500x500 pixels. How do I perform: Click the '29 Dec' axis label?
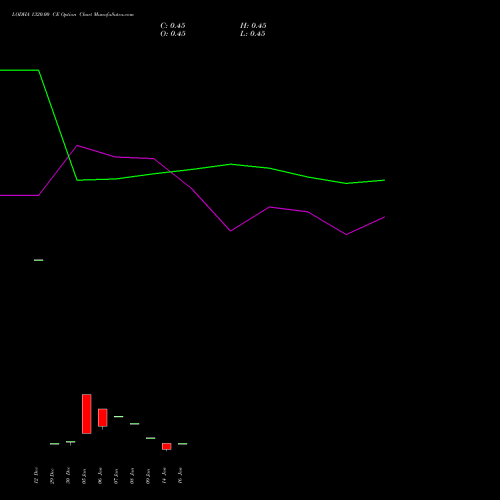(x=52, y=476)
